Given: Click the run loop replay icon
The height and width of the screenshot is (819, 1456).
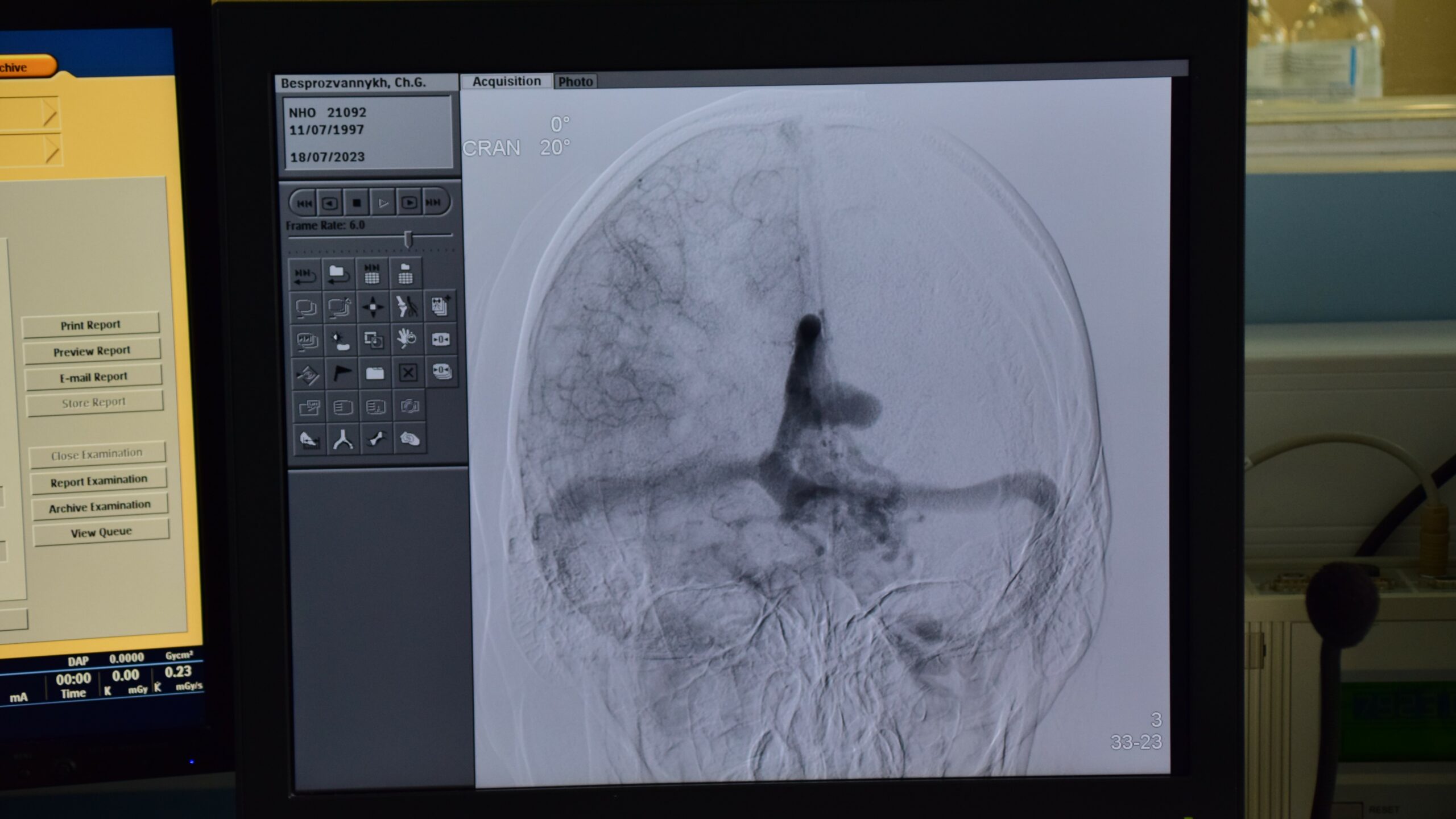Looking at the screenshot, I should (x=305, y=275).
